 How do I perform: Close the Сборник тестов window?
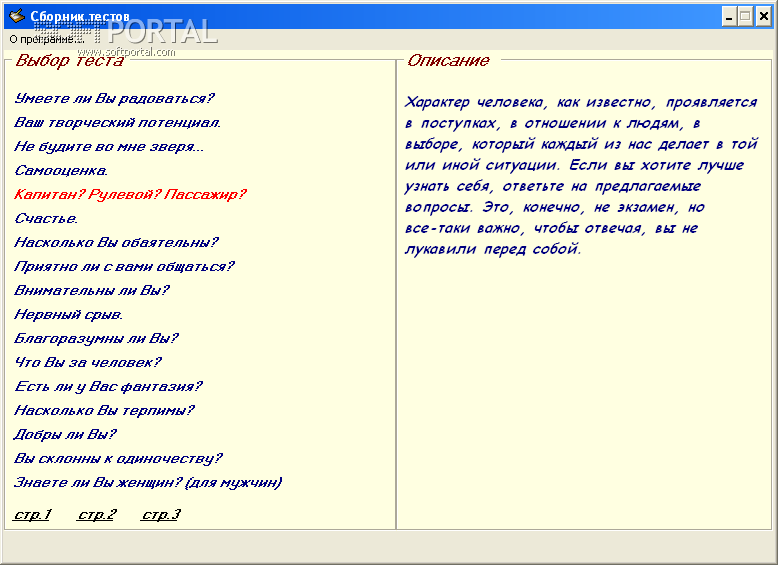click(x=763, y=16)
